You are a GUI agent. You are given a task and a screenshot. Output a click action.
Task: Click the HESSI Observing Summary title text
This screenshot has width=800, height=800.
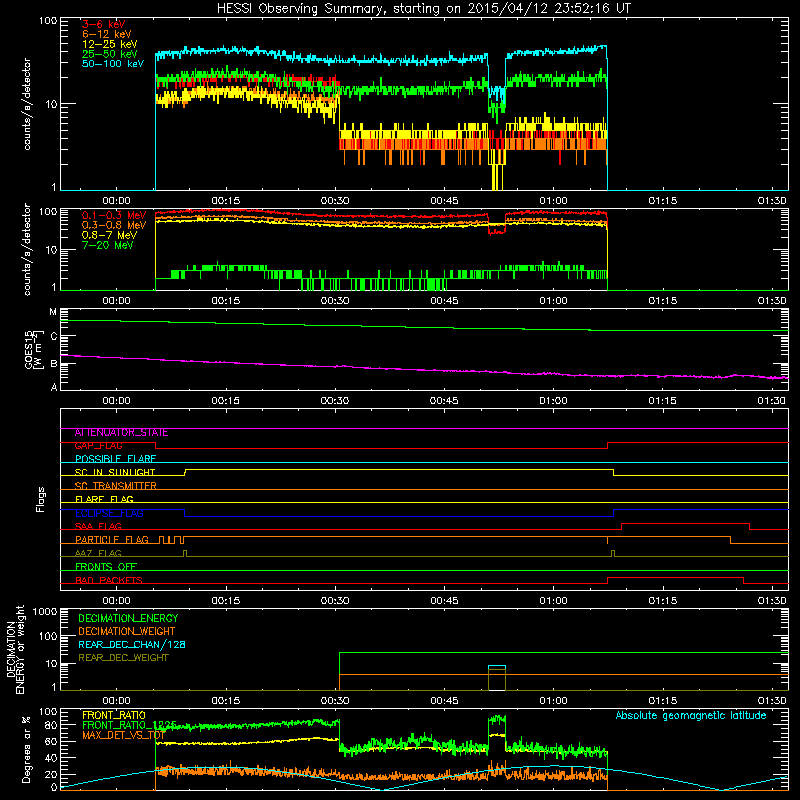click(x=423, y=9)
